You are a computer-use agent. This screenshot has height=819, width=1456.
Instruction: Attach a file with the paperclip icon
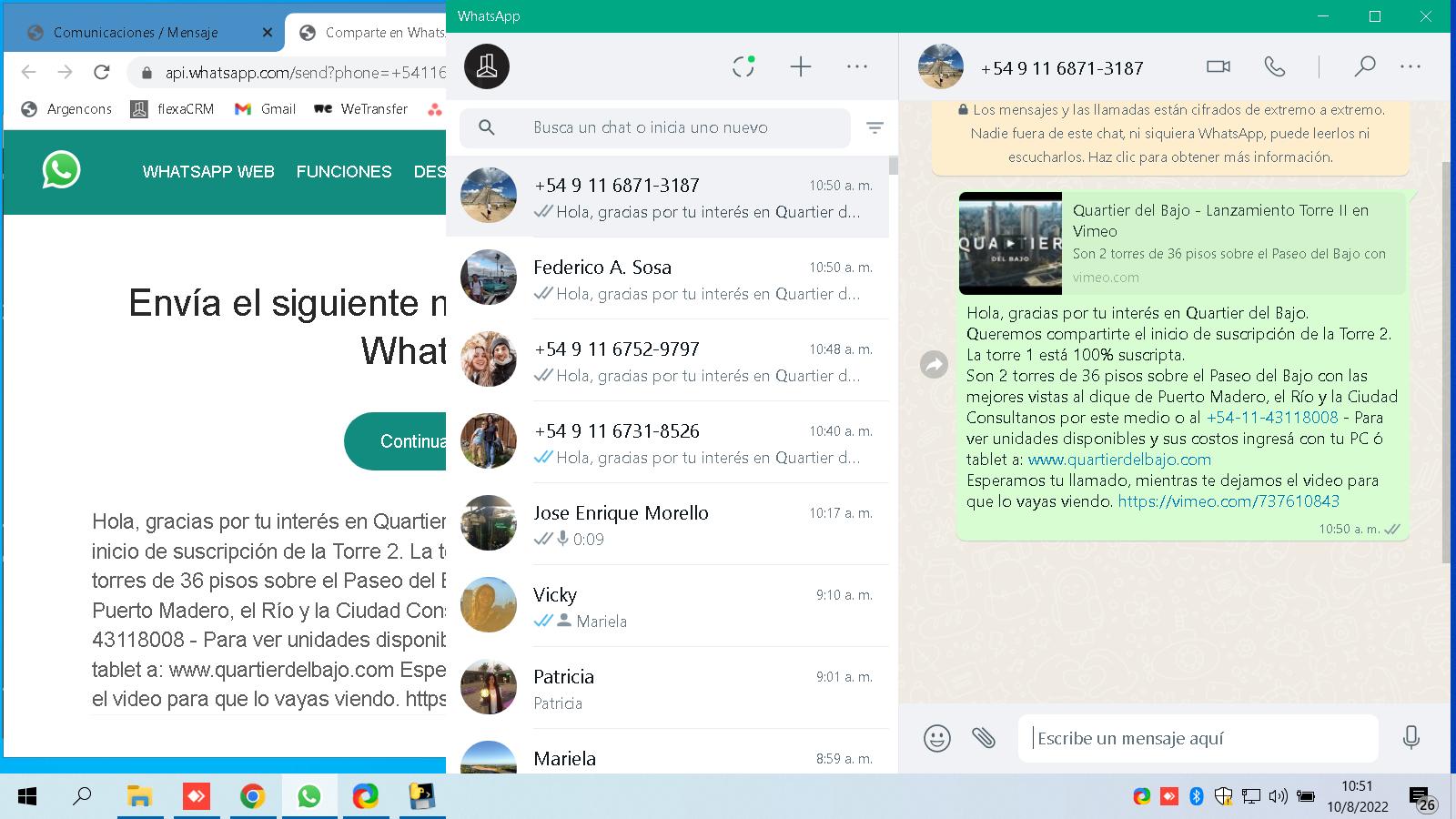pyautogui.click(x=984, y=738)
